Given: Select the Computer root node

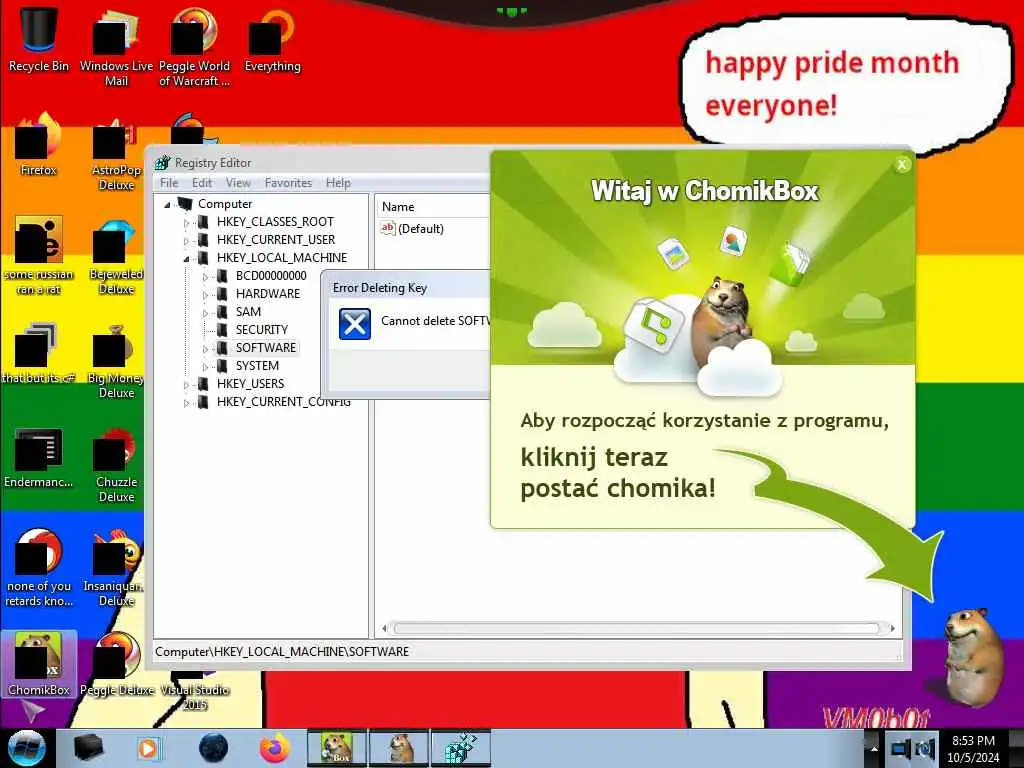Looking at the screenshot, I should coord(225,204).
